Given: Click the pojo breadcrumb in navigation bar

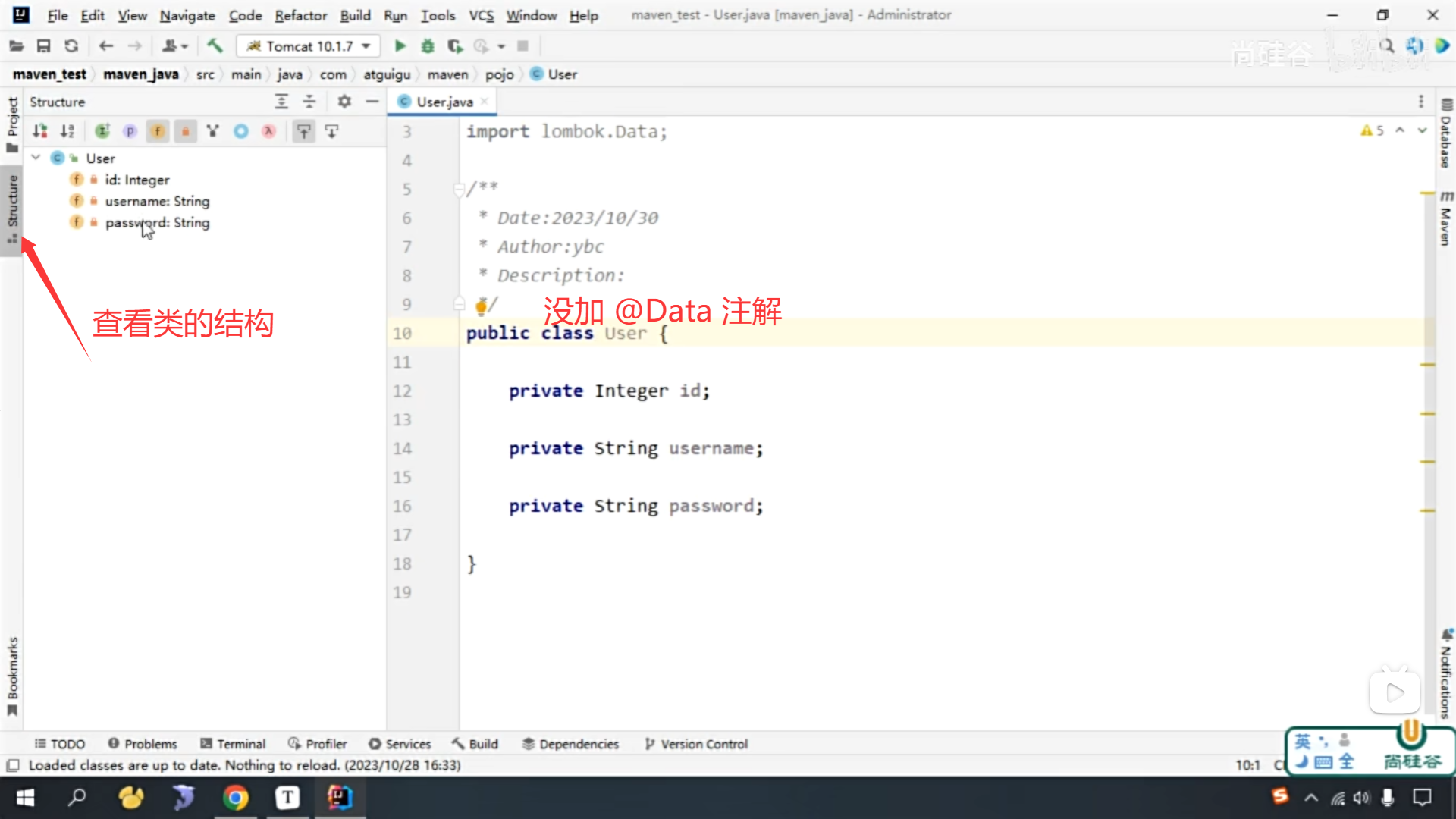Looking at the screenshot, I should click(x=499, y=74).
